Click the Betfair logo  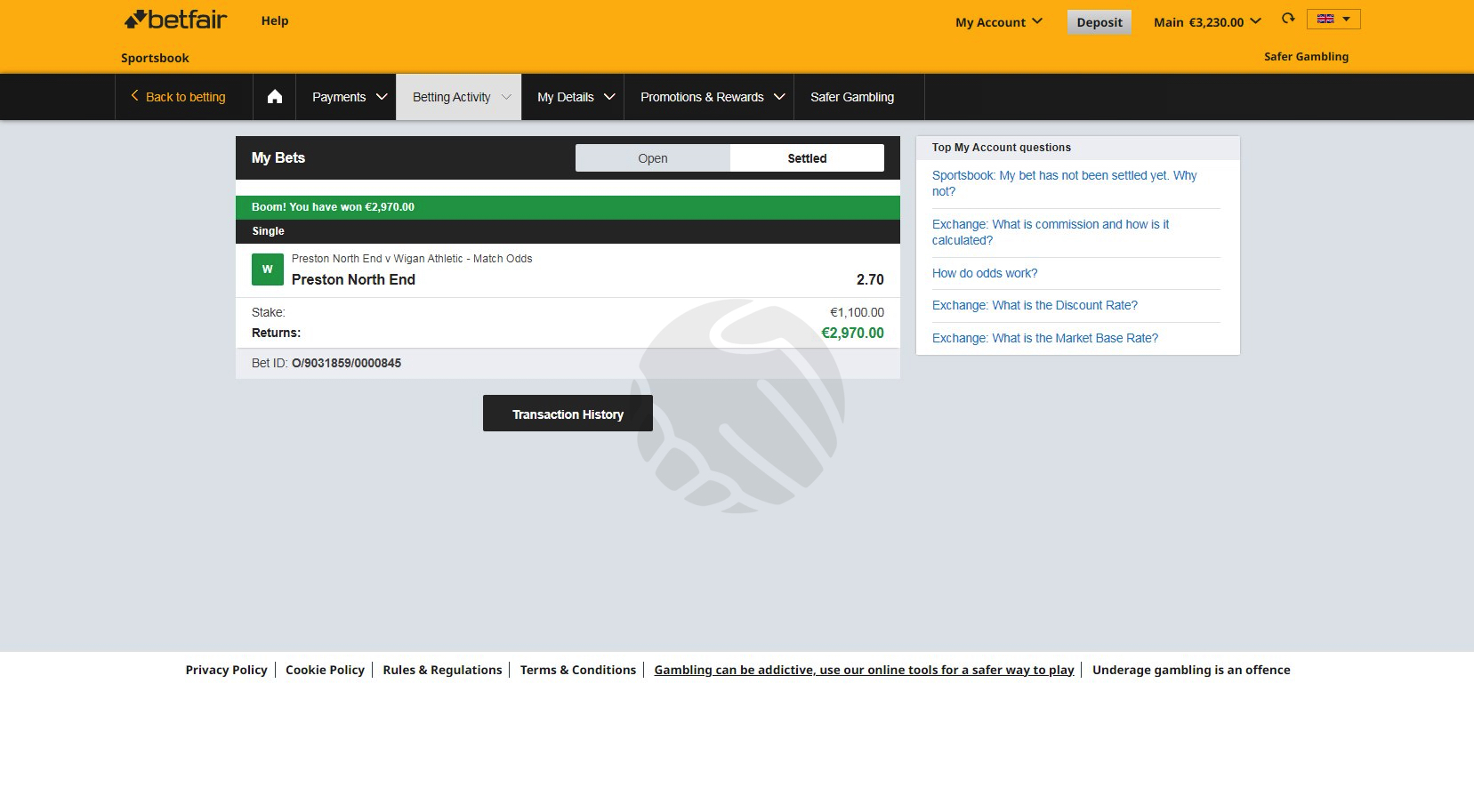(x=175, y=19)
